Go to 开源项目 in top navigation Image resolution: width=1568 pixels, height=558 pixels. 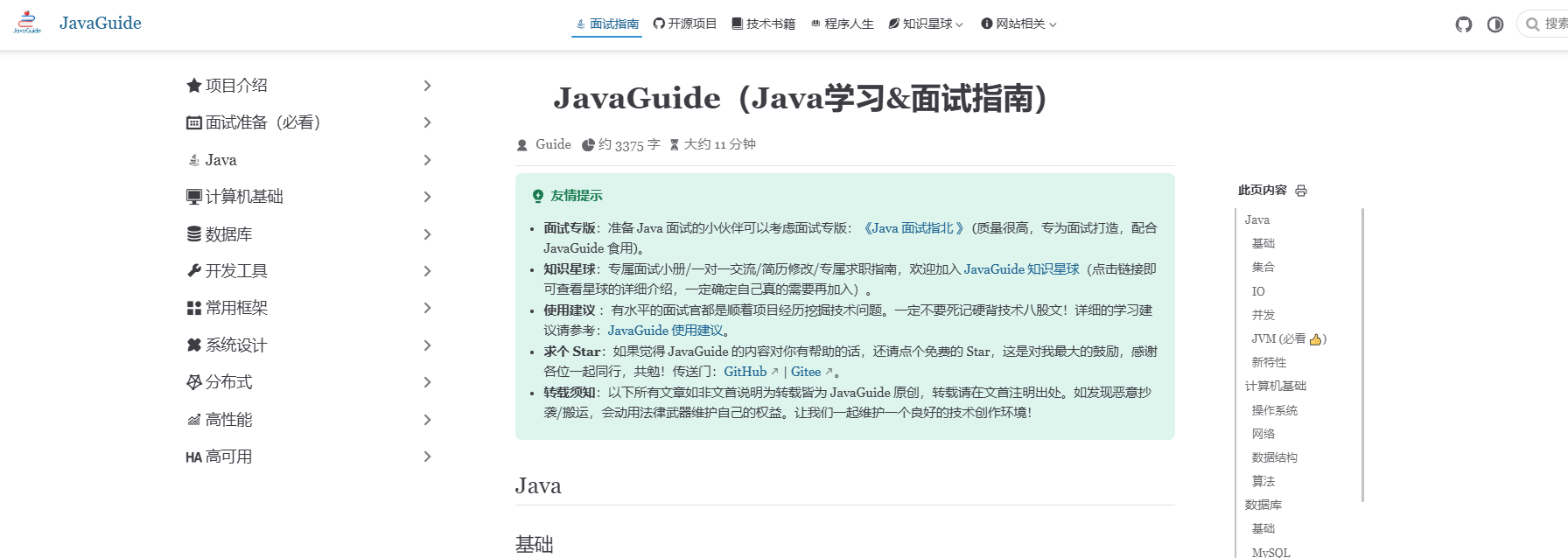(685, 24)
